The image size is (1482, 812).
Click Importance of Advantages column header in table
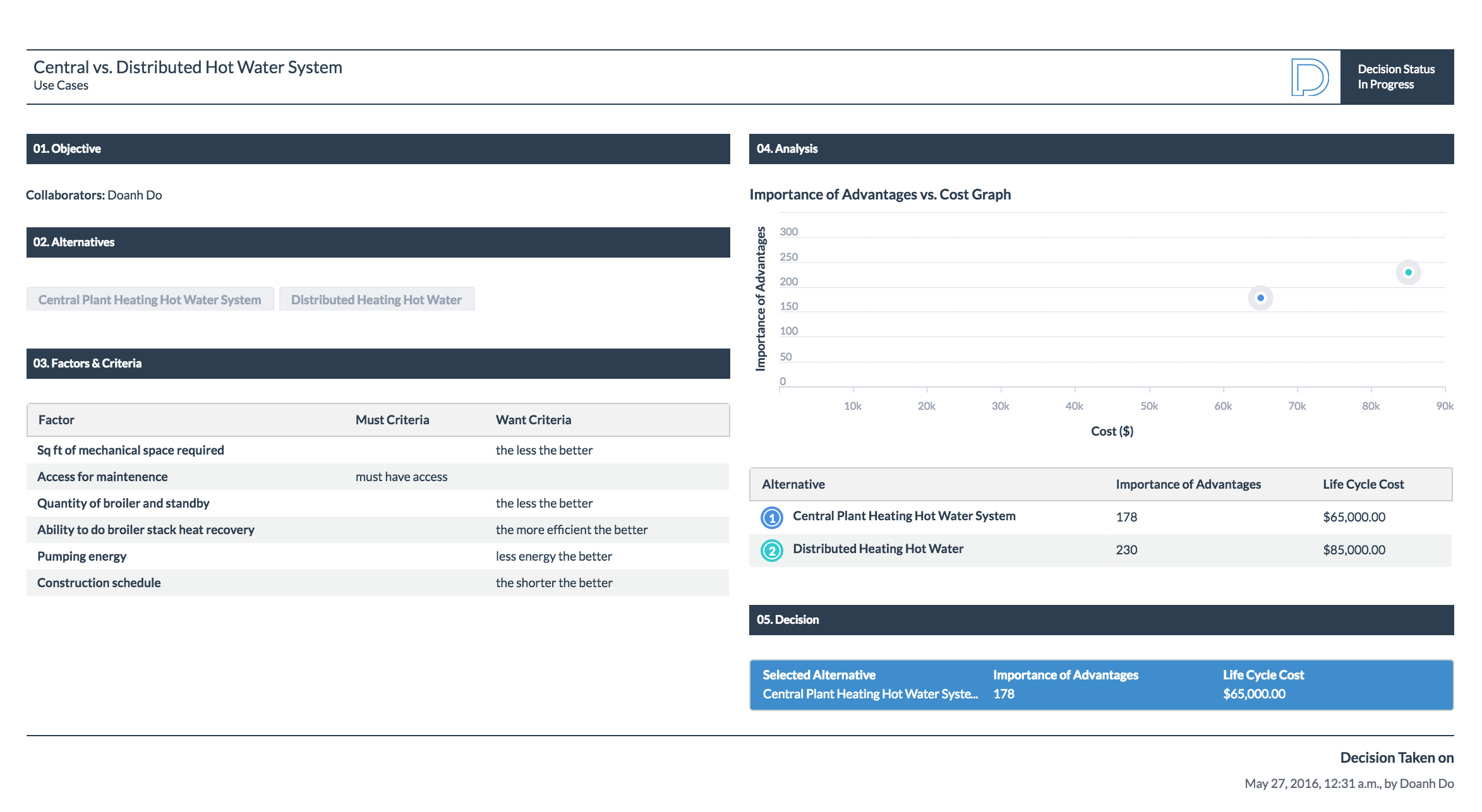point(1188,484)
